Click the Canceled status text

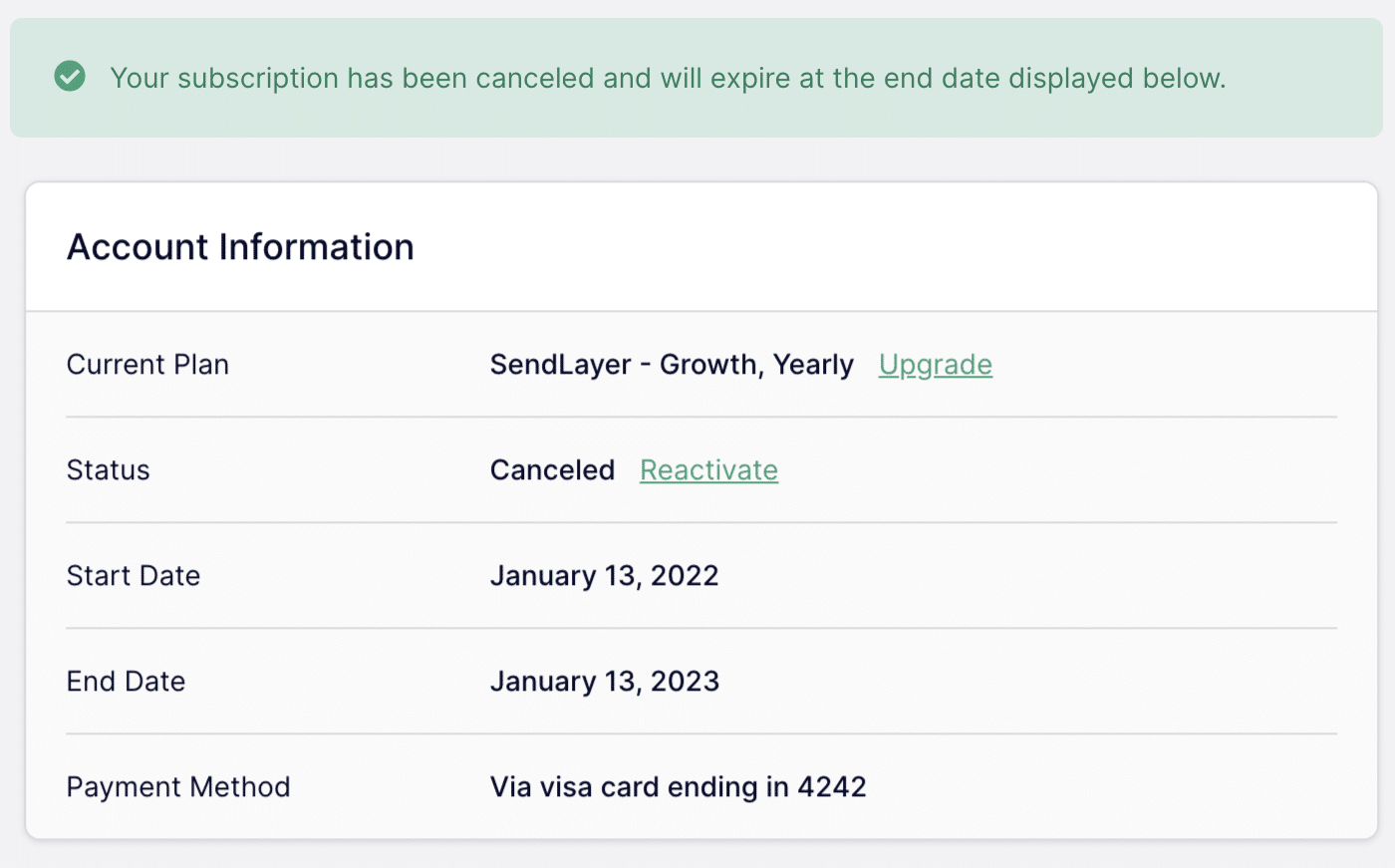552,469
